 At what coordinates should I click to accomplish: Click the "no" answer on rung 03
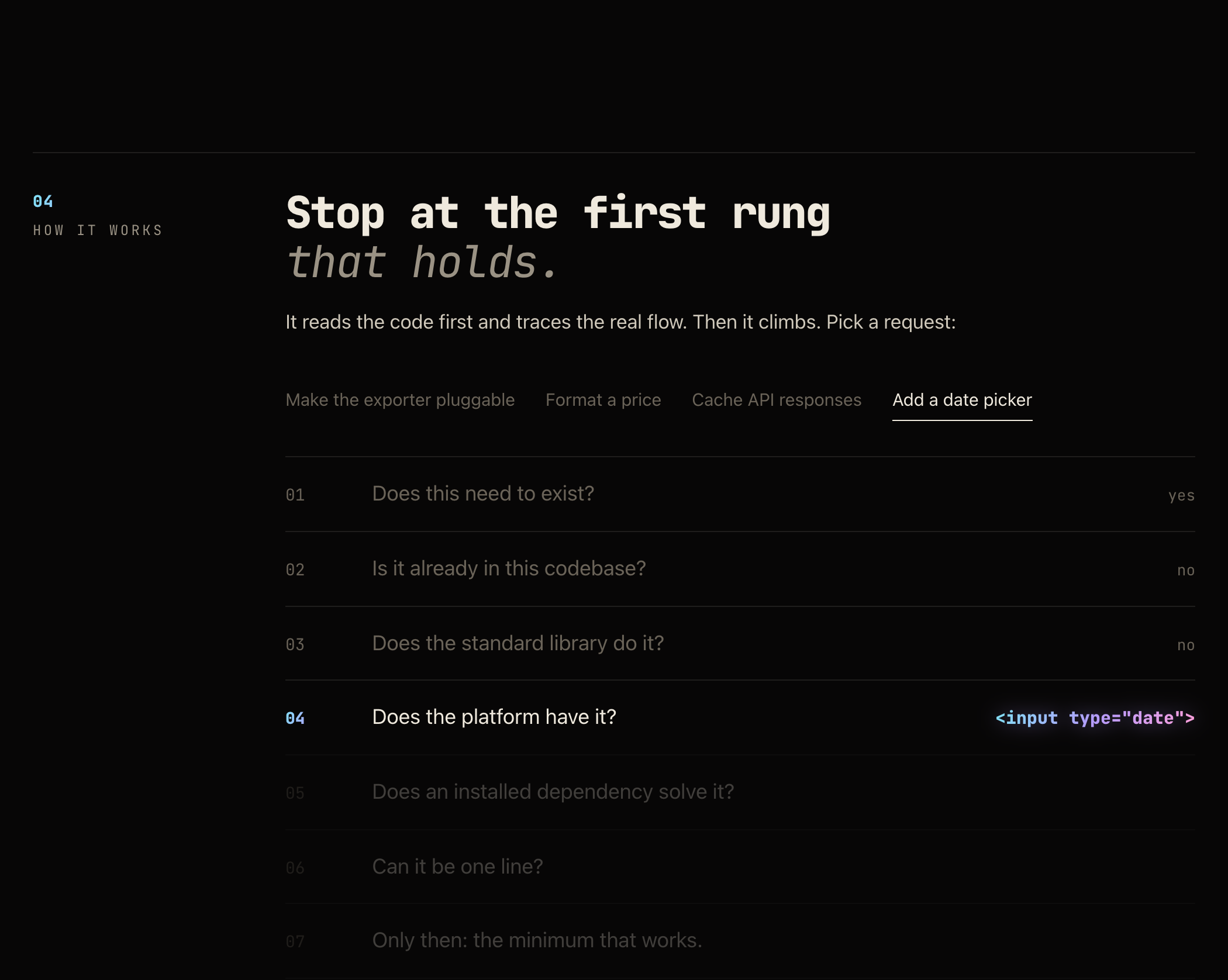[x=1186, y=645]
